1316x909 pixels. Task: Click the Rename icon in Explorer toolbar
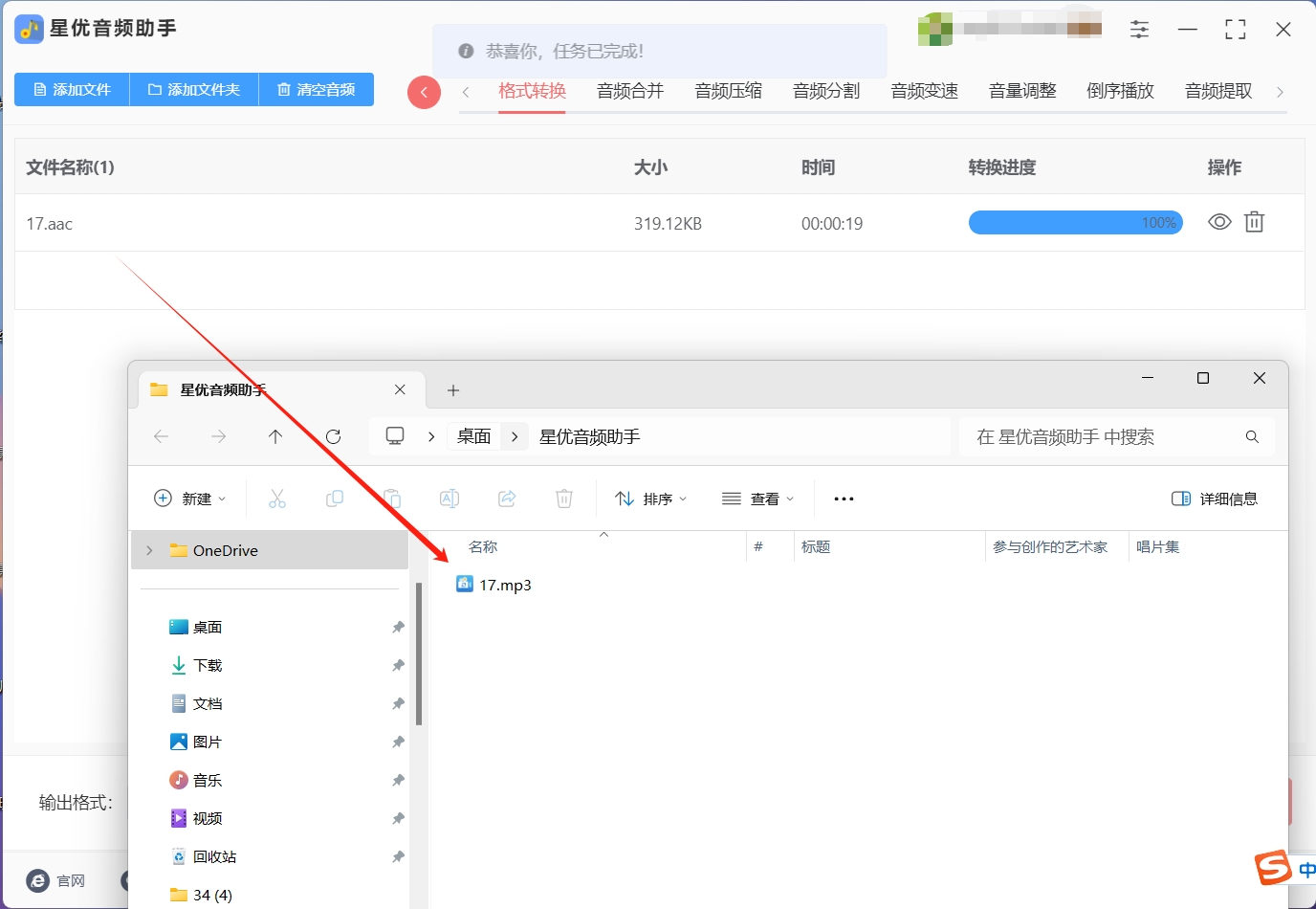450,499
